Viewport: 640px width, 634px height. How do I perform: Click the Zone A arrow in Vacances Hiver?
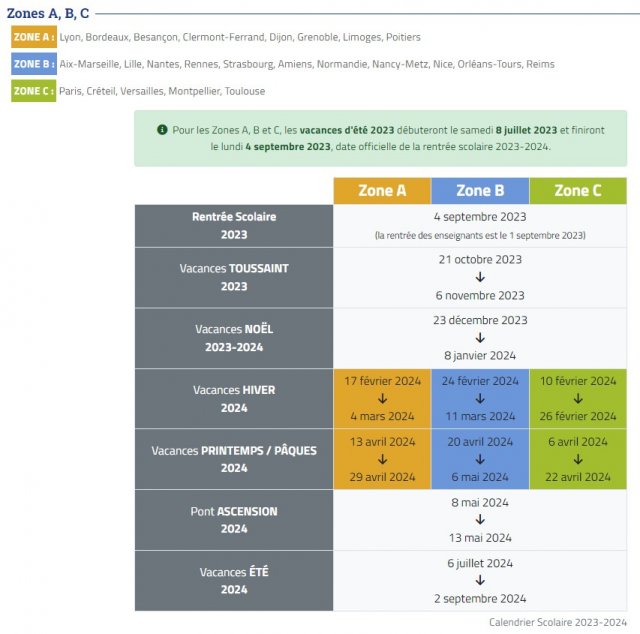pos(382,398)
